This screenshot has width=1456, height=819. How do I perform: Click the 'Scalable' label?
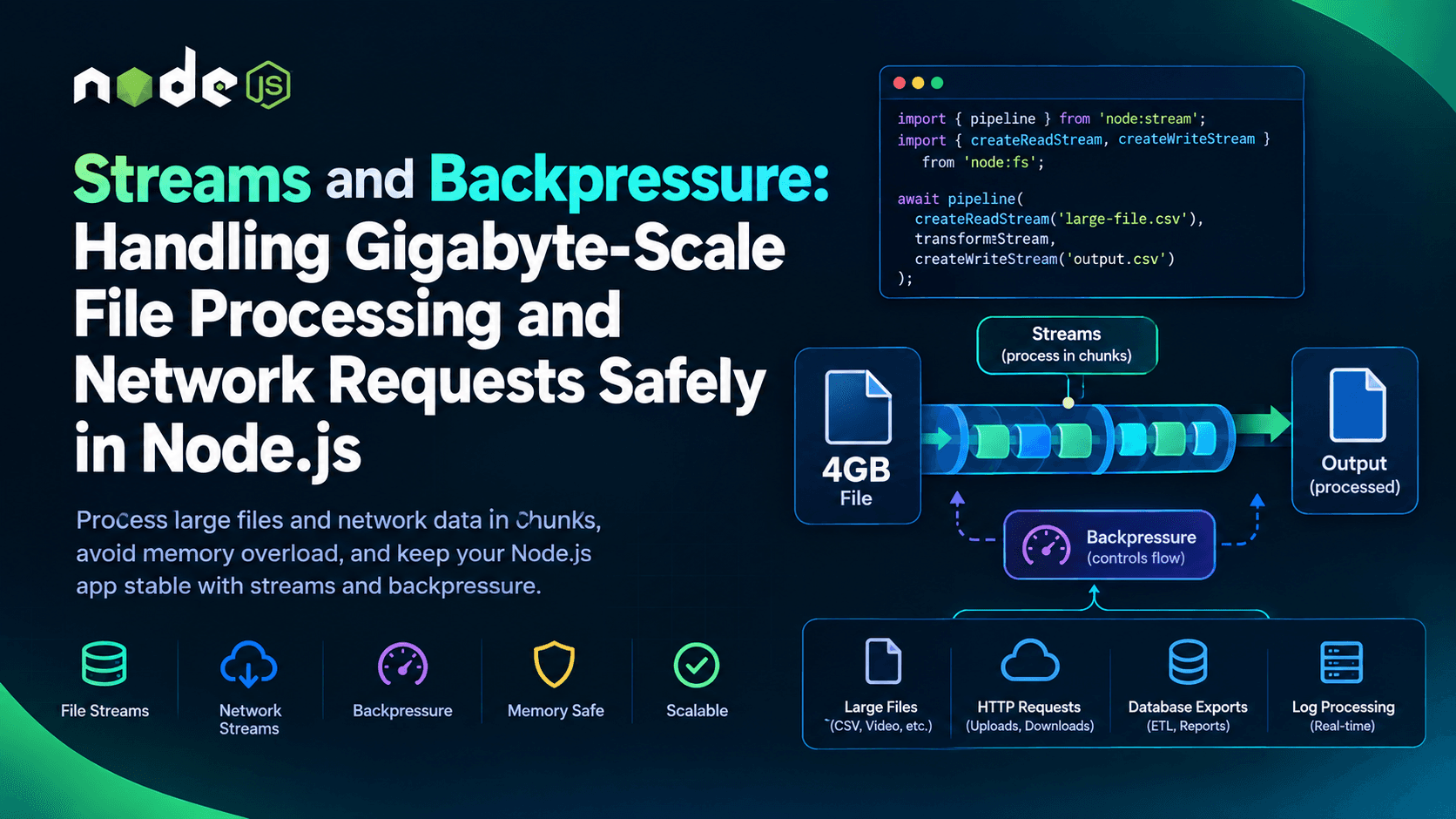click(x=697, y=711)
